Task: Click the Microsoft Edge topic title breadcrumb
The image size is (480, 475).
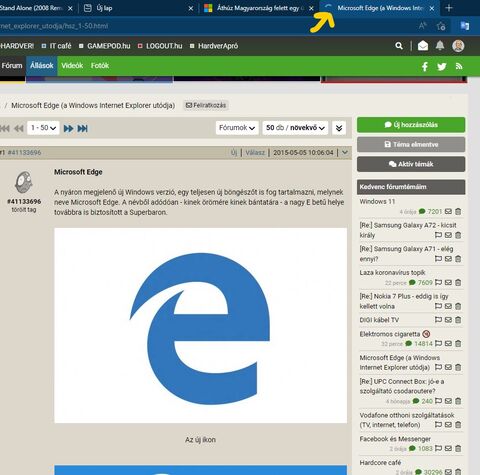Action: [93, 105]
